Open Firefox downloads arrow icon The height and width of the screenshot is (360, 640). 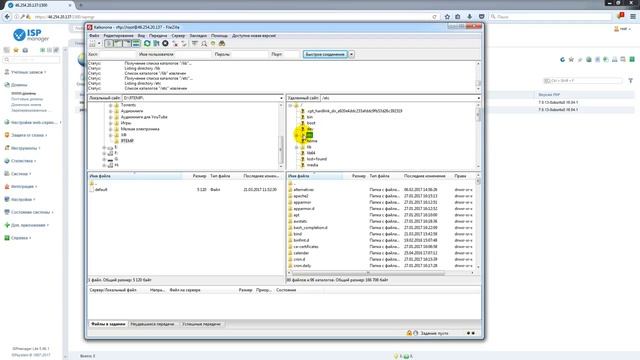[470, 17]
